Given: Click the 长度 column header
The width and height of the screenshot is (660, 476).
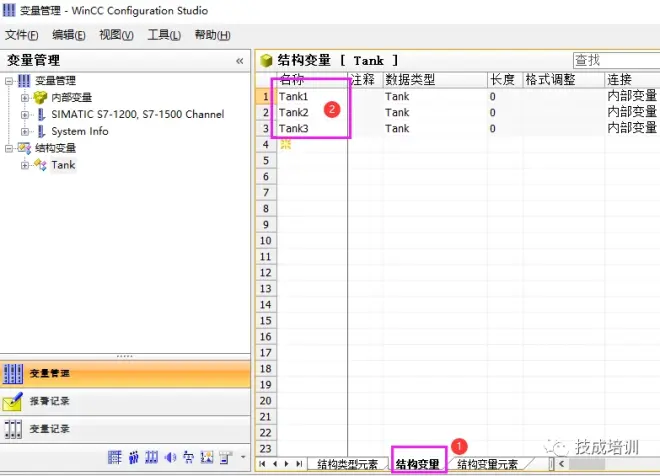Looking at the screenshot, I should [505, 80].
